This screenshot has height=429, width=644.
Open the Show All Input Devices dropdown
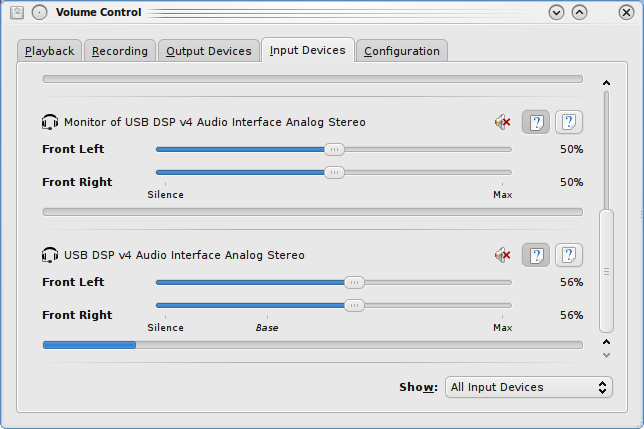tap(529, 387)
